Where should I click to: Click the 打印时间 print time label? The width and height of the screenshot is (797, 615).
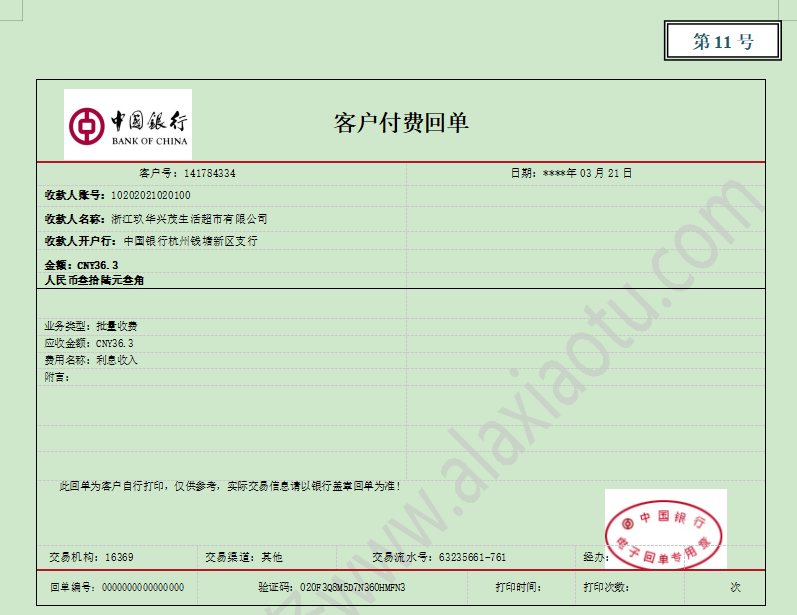(x=518, y=588)
